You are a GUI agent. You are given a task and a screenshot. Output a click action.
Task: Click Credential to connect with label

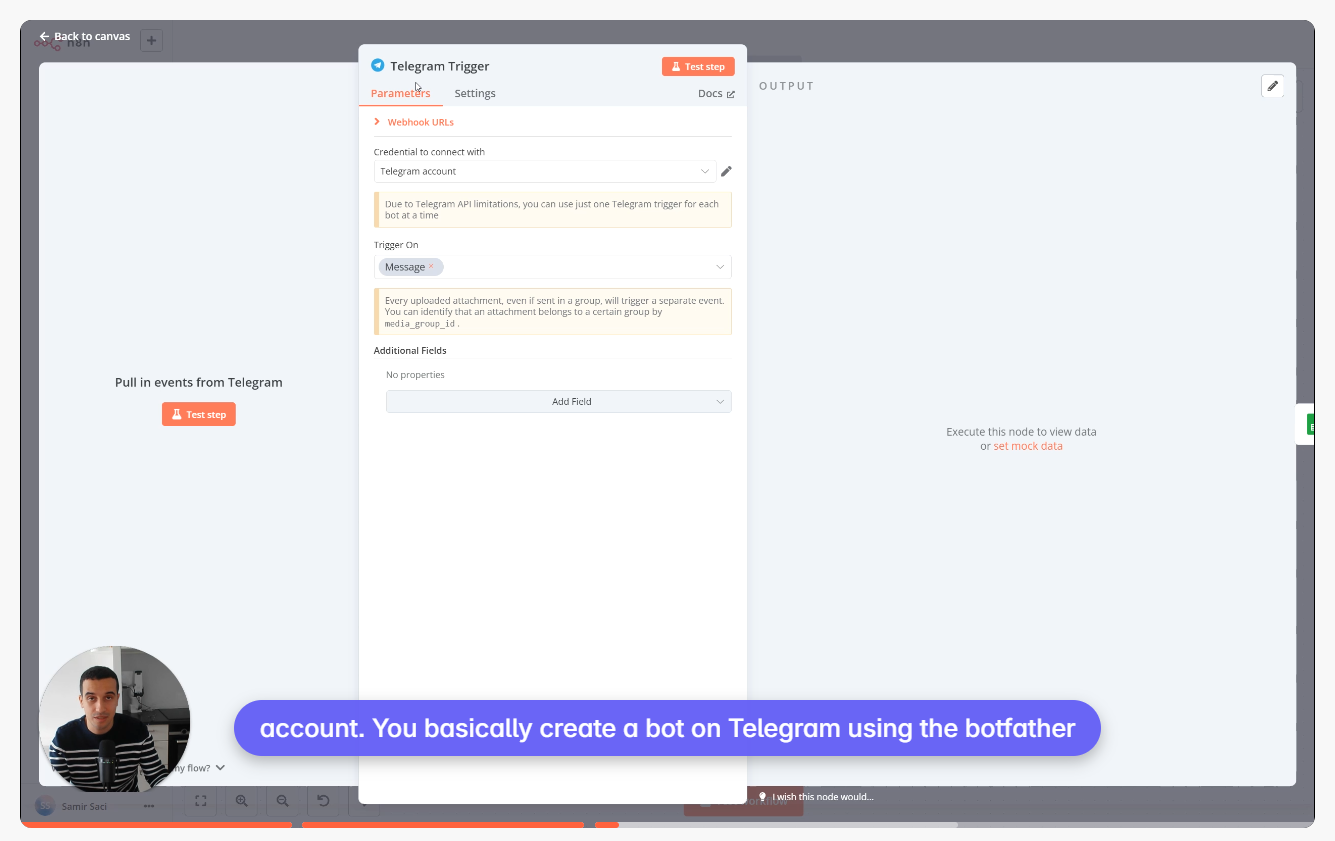coord(429,152)
